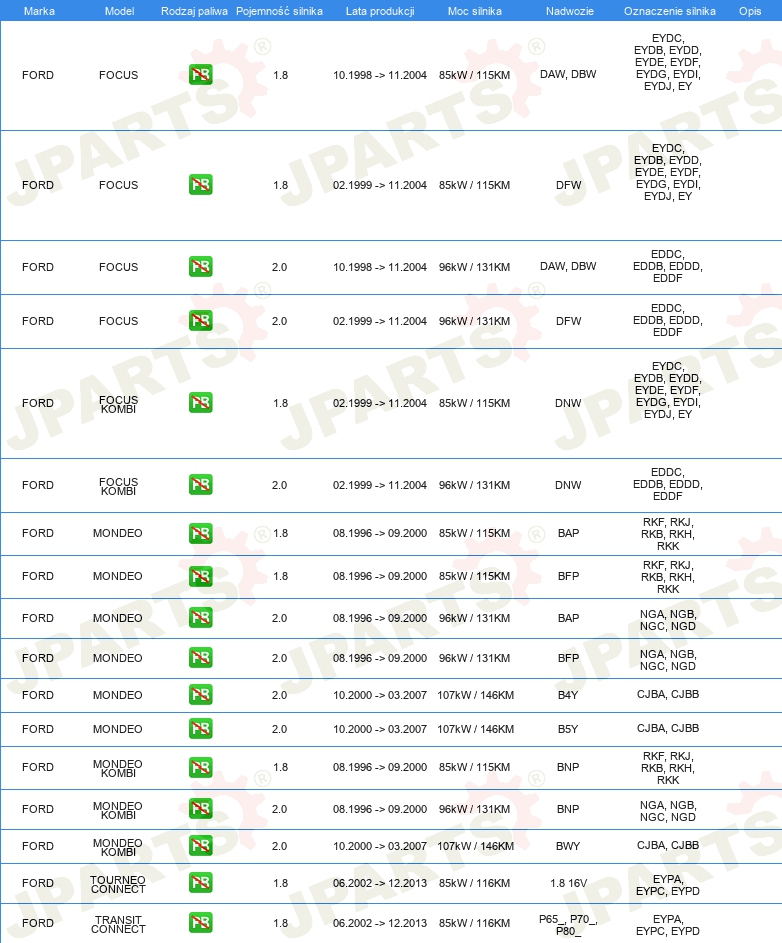The image size is (782, 943).
Task: Click 'CJBA, CJBB' in the B4Y row
Action: pyautogui.click(x=668, y=694)
